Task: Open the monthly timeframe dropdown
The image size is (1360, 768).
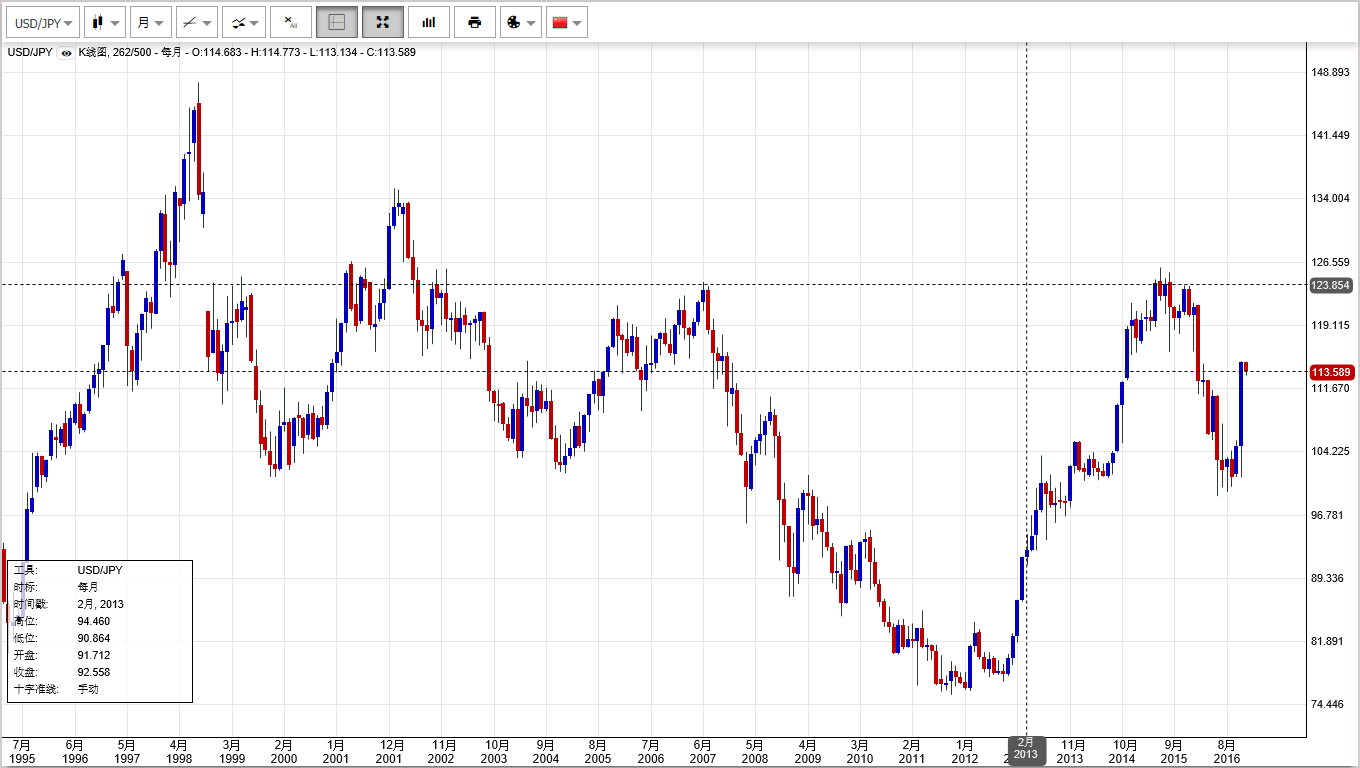Action: [150, 22]
